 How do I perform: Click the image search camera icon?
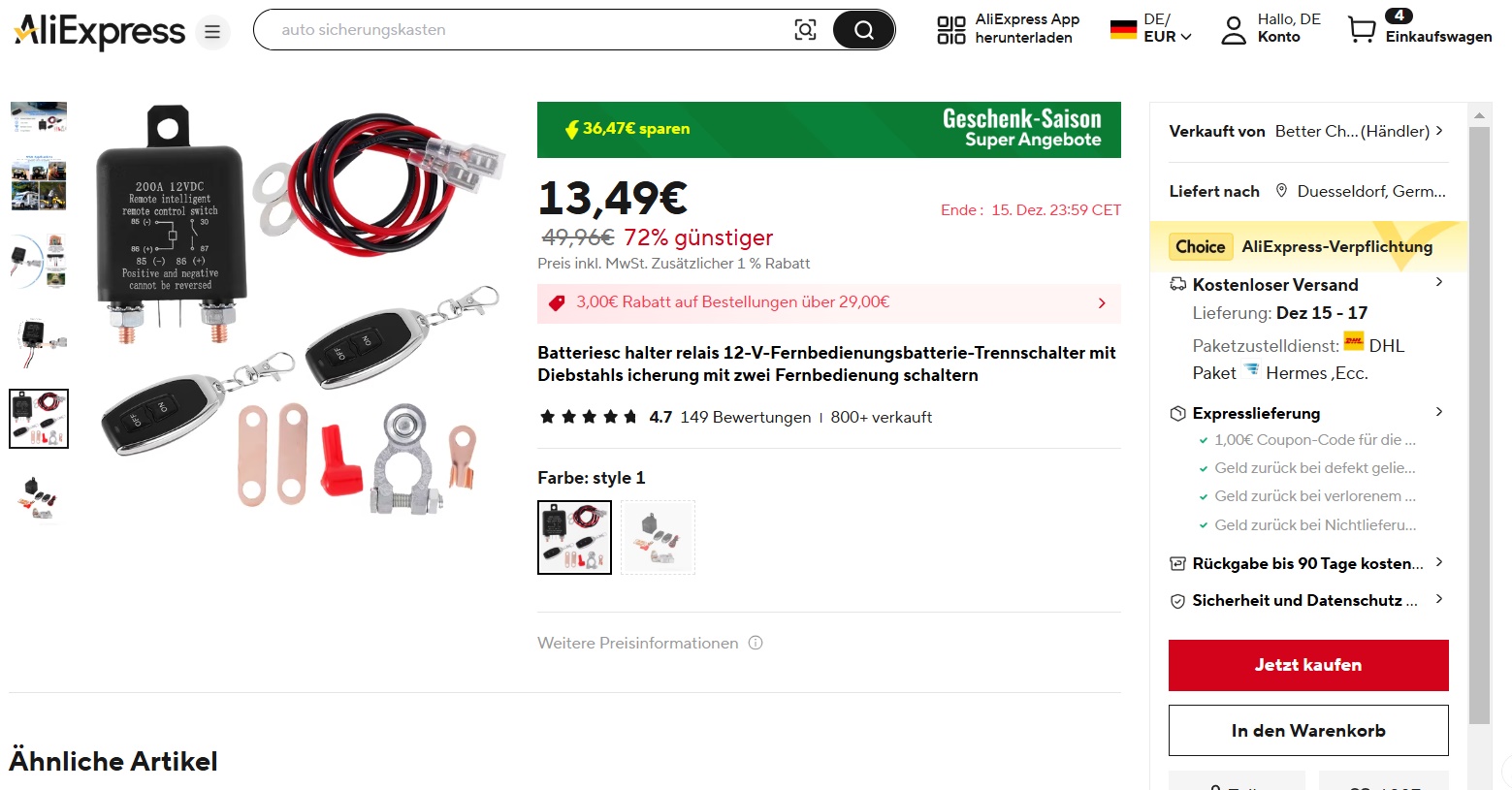tap(805, 30)
